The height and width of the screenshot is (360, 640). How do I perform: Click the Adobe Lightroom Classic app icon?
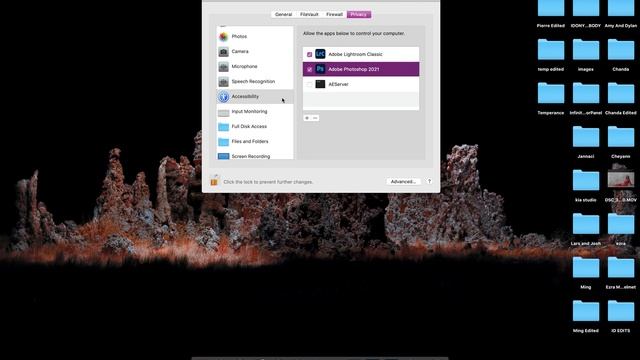pyautogui.click(x=320, y=54)
